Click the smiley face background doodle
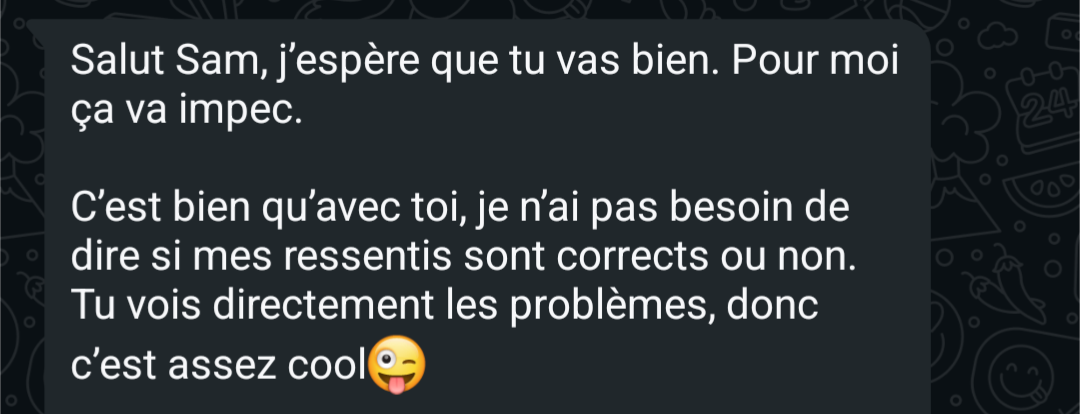 point(1024,376)
